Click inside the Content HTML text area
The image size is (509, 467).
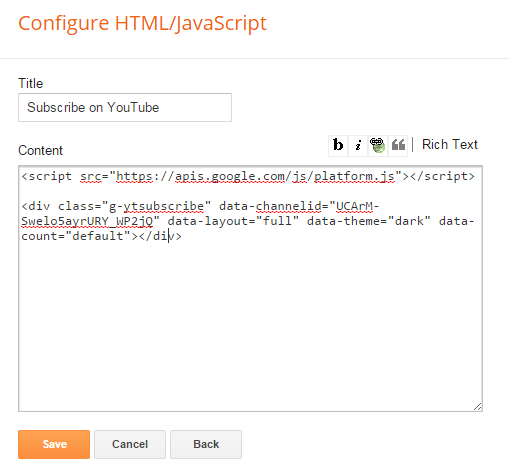[x=250, y=288]
